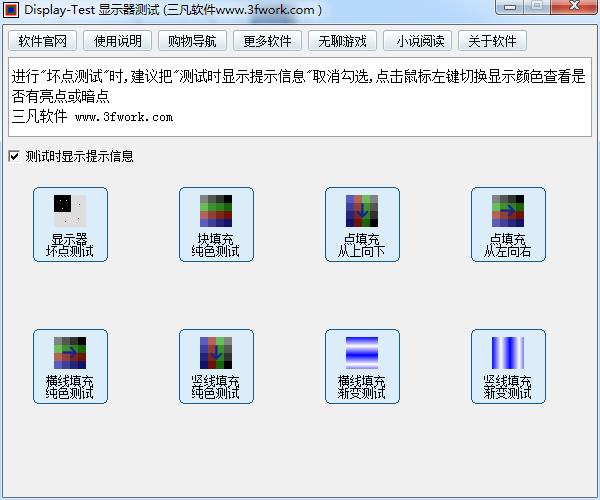Open the 竖线填充纯色测试 test
Viewport: 600px width, 500px height.
tap(216, 366)
